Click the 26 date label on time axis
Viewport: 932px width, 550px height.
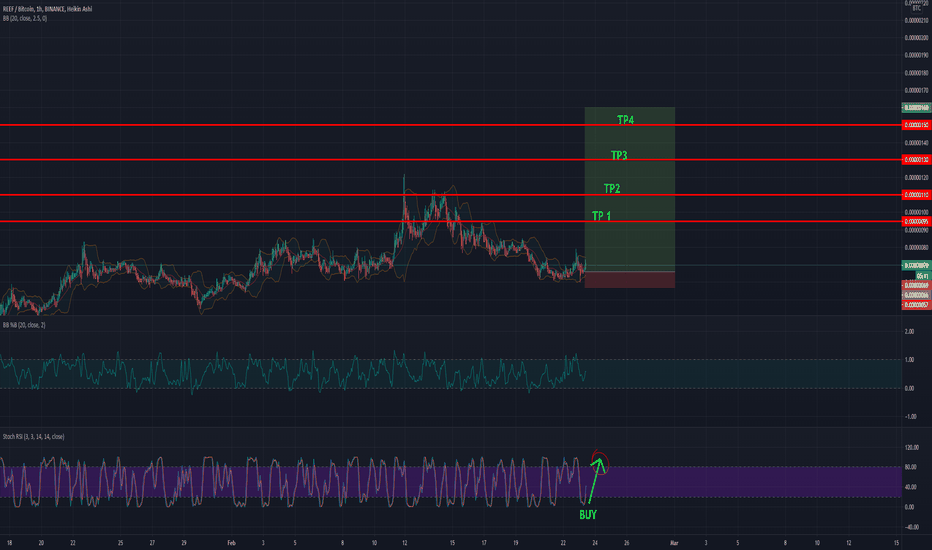(x=626, y=543)
